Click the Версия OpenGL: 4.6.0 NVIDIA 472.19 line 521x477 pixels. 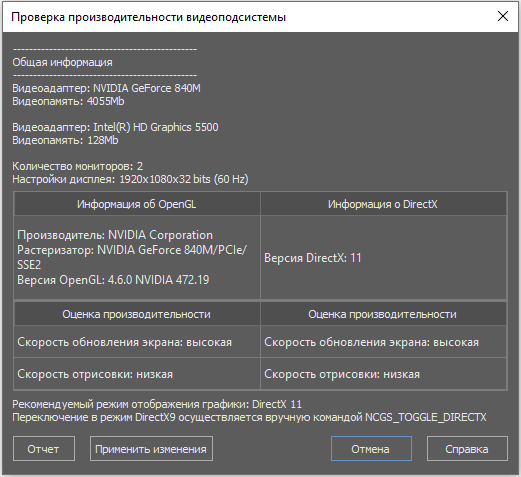113,280
